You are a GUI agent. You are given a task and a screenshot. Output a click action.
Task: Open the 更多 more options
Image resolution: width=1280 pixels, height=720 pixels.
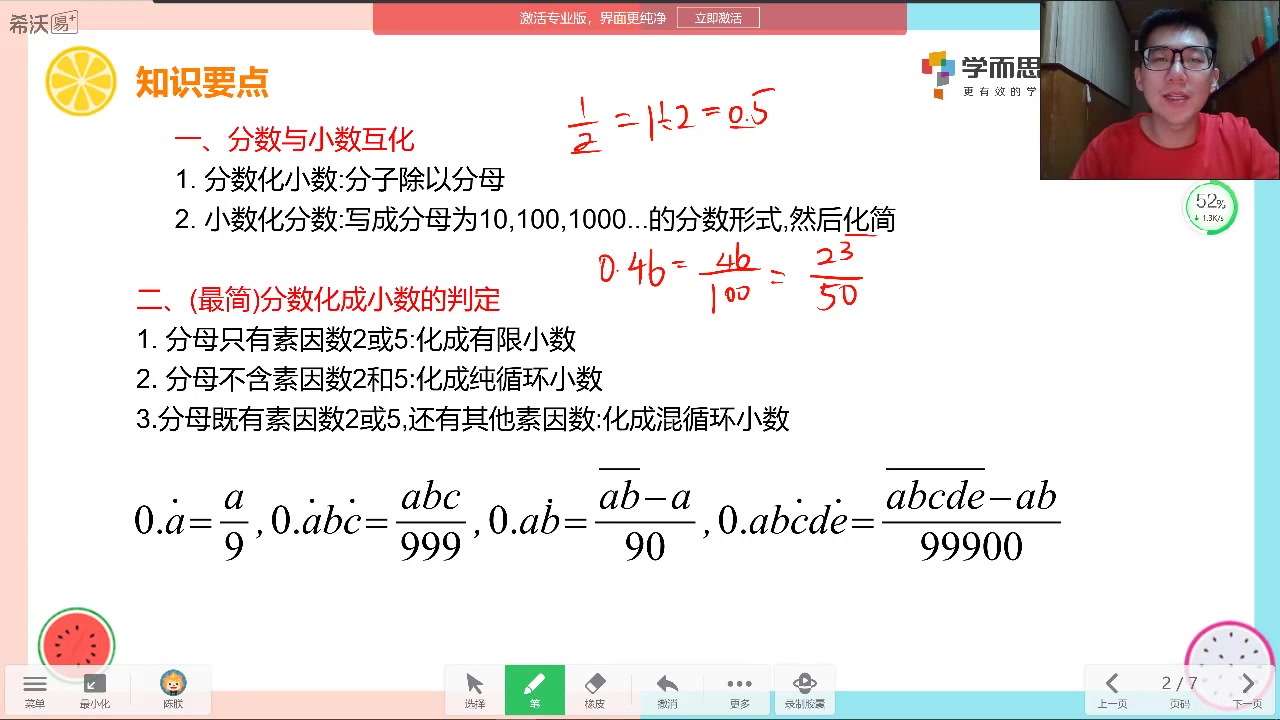click(x=739, y=690)
